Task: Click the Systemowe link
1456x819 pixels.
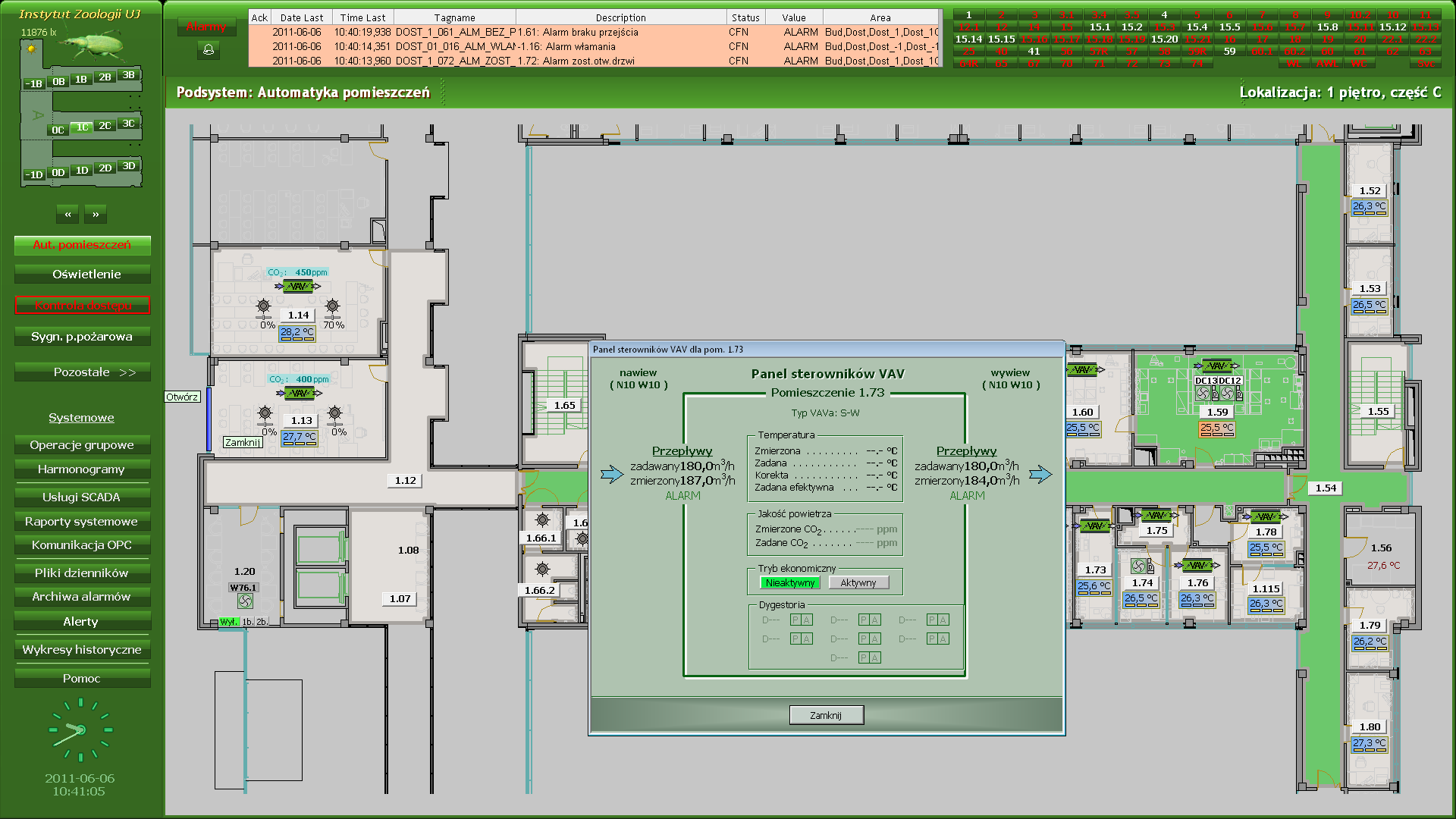Action: click(x=81, y=418)
